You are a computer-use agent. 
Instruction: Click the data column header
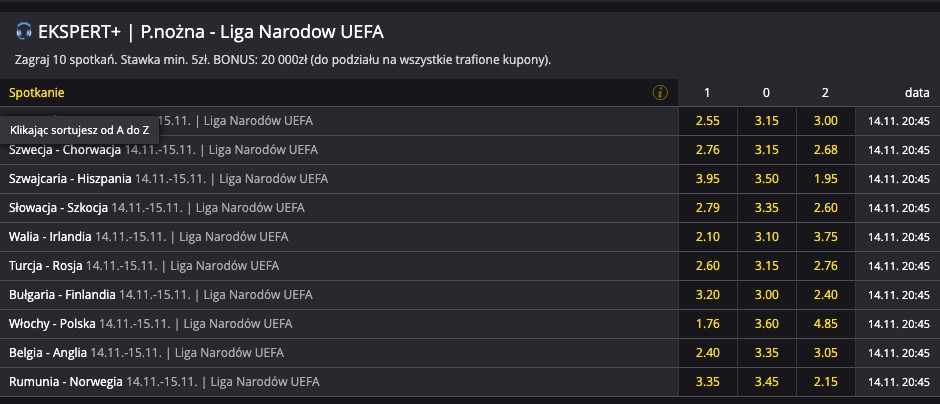point(917,93)
